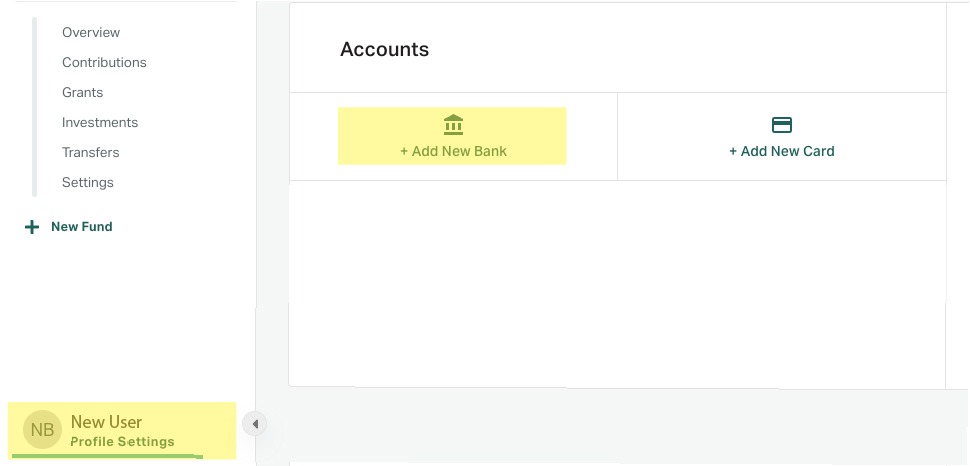Navigate to Transfers

90,152
